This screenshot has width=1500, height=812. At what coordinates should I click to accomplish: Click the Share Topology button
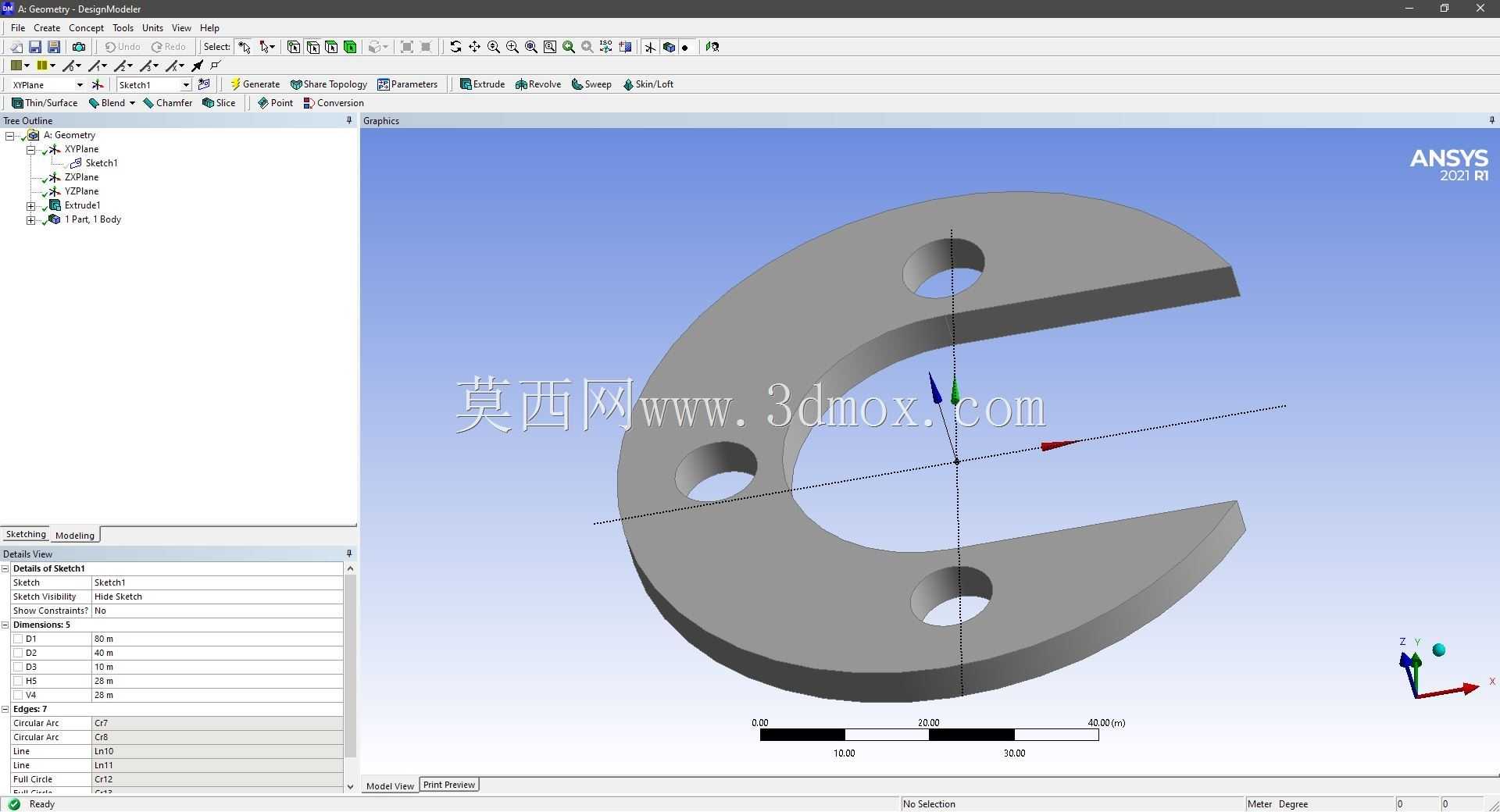coord(328,84)
